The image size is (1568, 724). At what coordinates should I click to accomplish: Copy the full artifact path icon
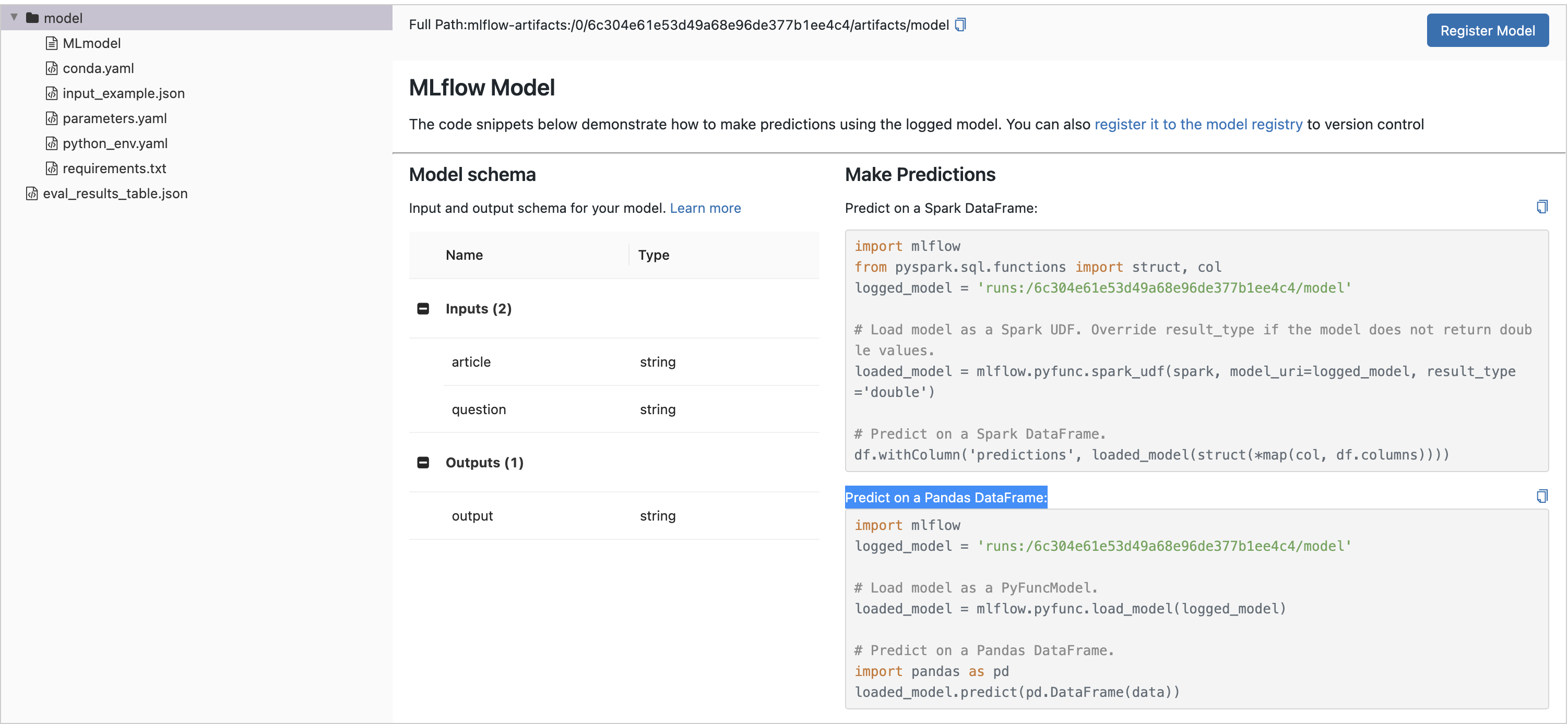tap(960, 25)
